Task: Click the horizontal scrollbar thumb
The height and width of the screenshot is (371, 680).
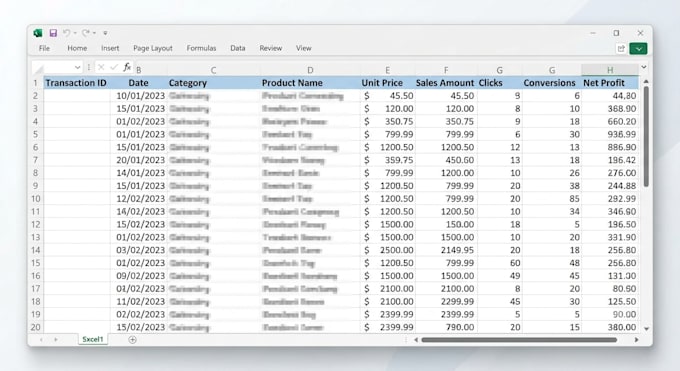Action: point(519,340)
